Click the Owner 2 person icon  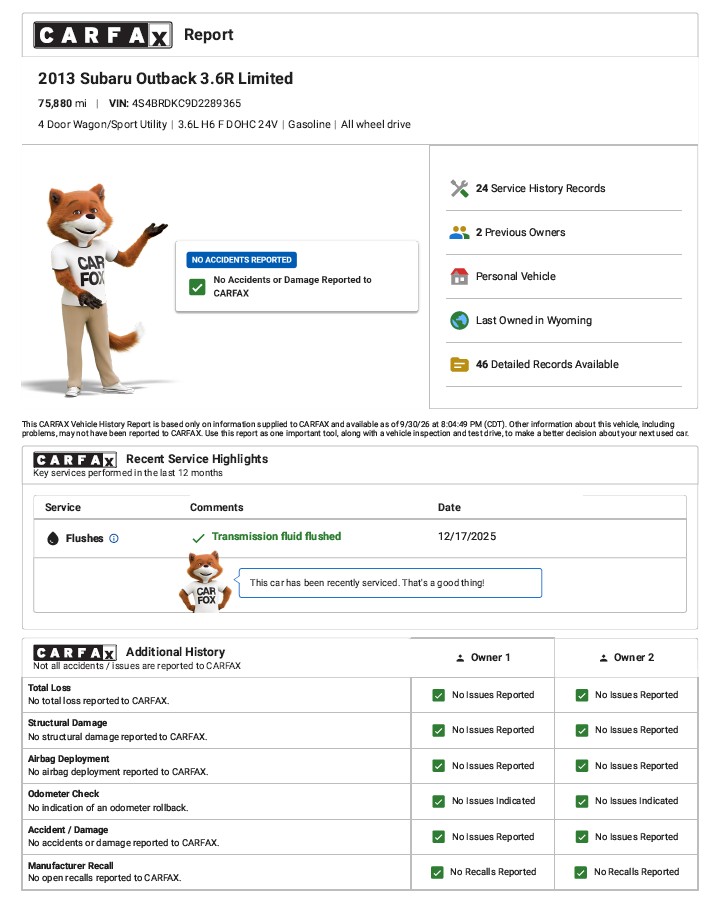tap(604, 658)
